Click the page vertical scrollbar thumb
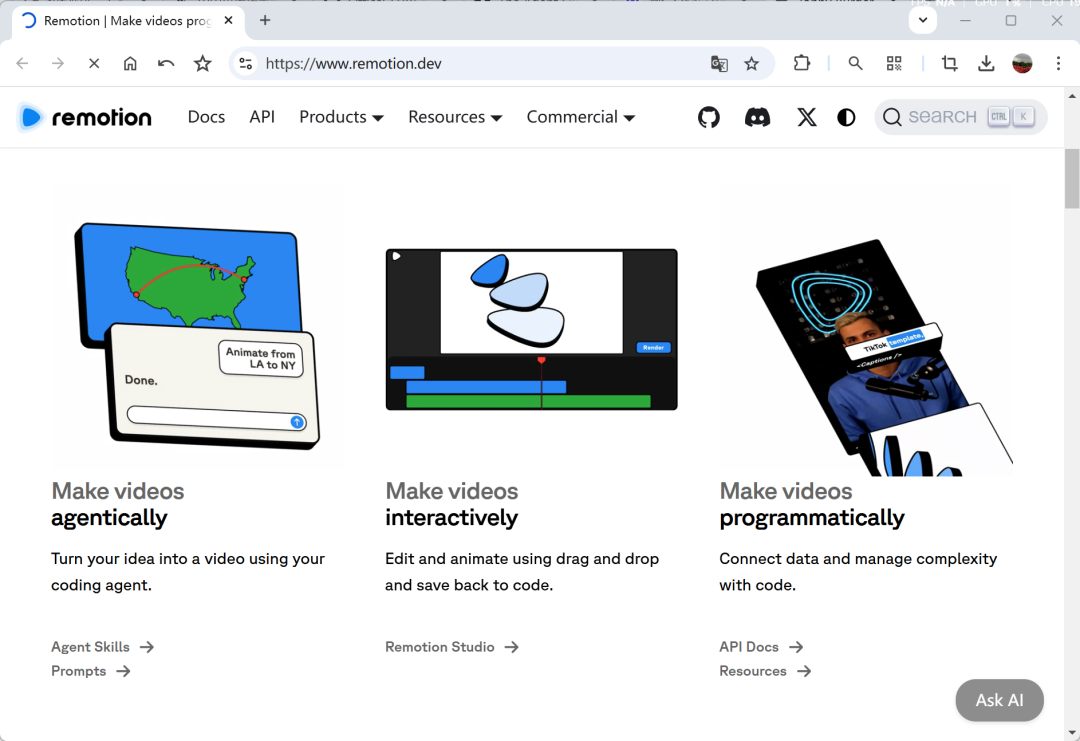Screen dimensions: 1080x741 1072,178
